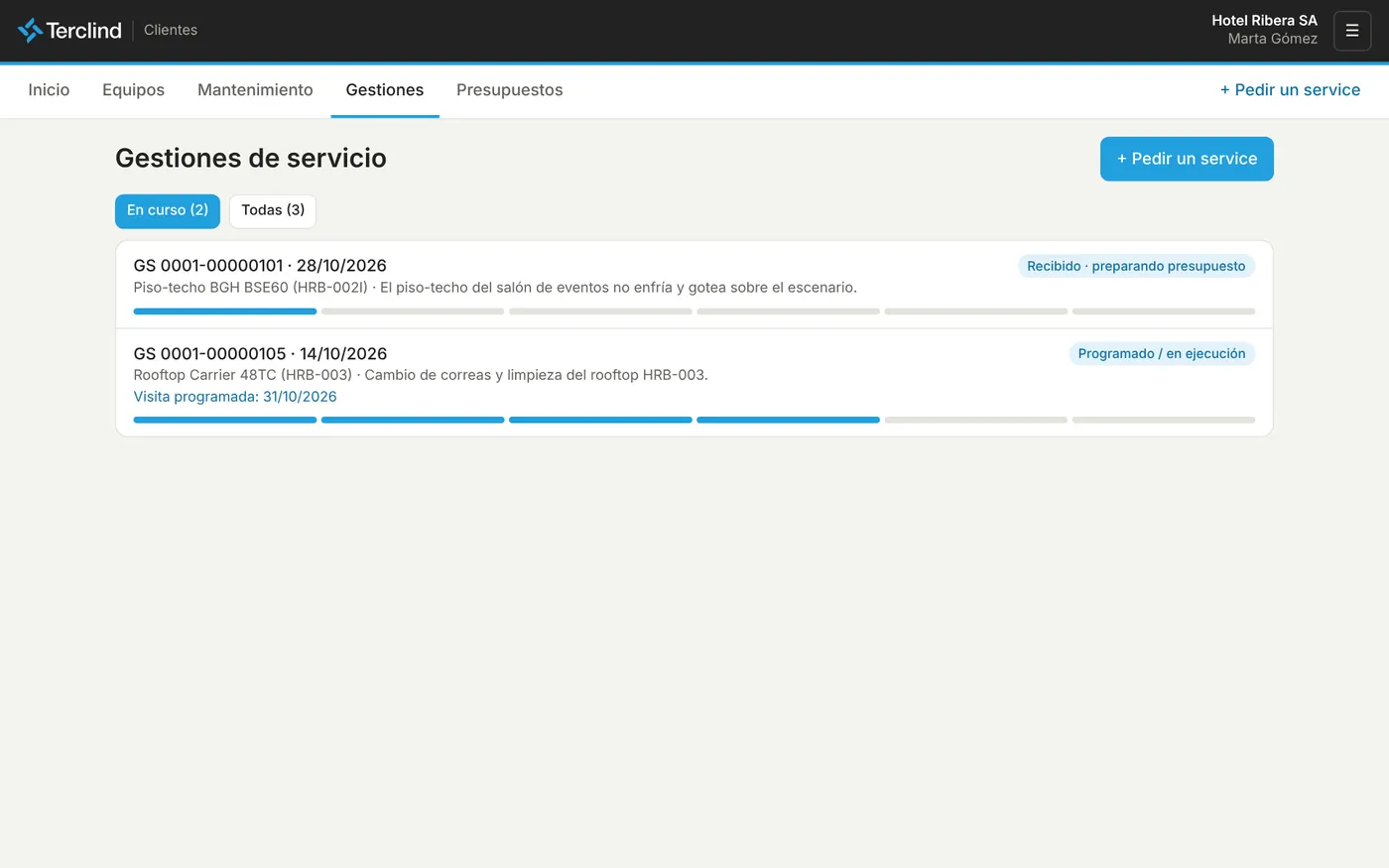
Task: Filter by 'En curso (2)'
Action: point(168,210)
